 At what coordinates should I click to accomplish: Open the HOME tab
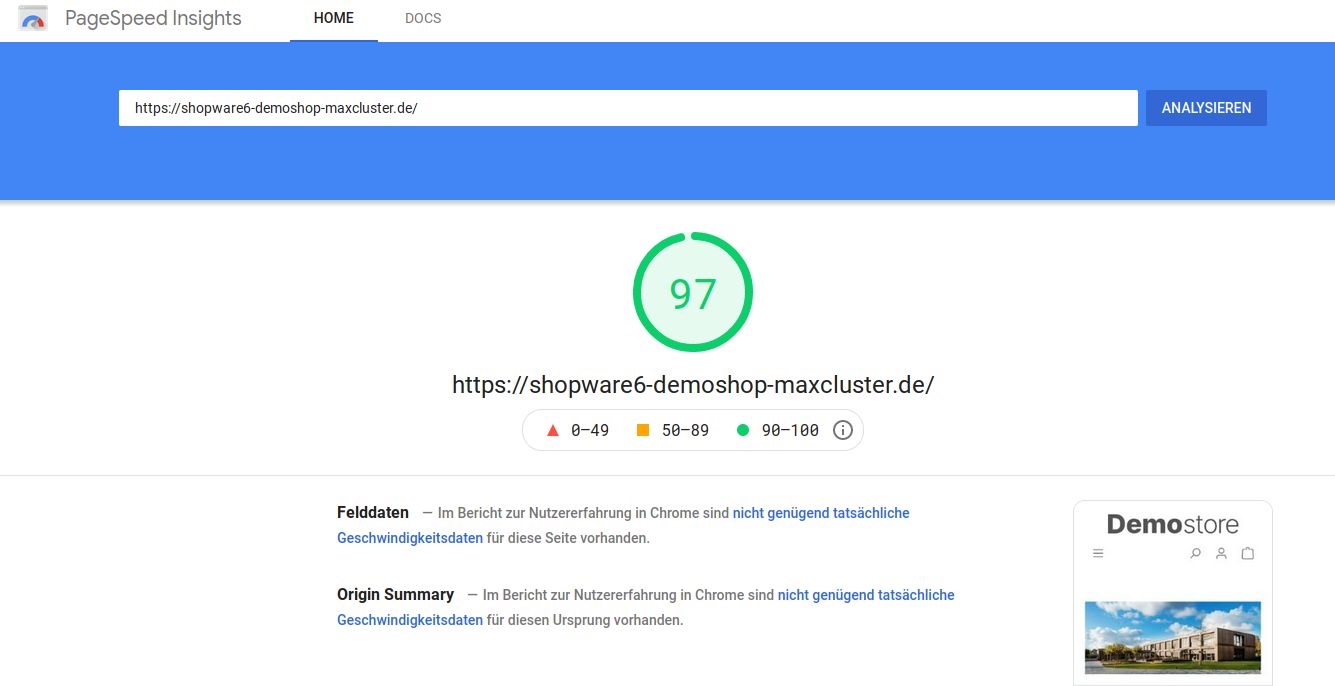tap(334, 19)
